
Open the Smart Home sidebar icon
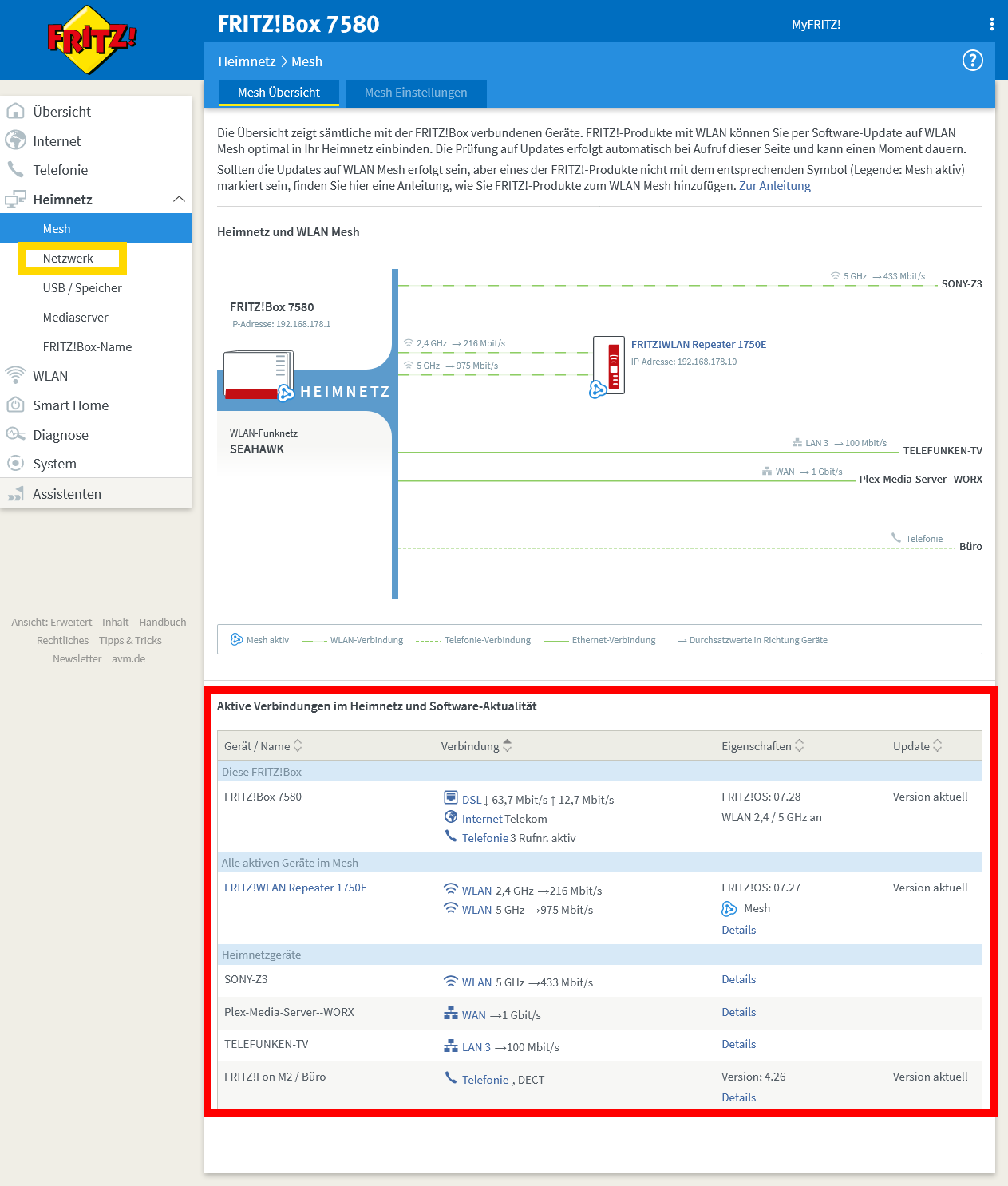(x=16, y=405)
